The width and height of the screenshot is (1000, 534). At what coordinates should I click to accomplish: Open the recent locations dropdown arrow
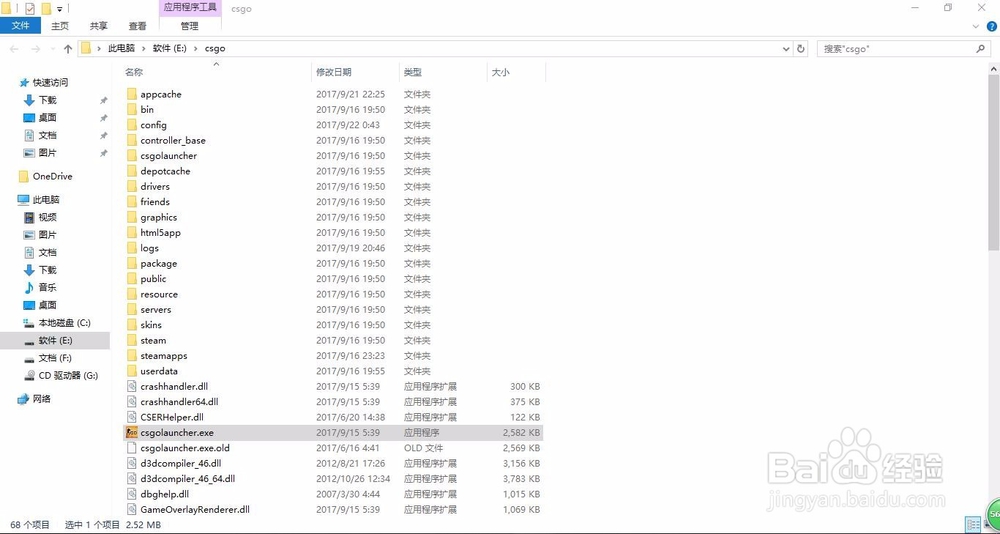click(x=52, y=48)
